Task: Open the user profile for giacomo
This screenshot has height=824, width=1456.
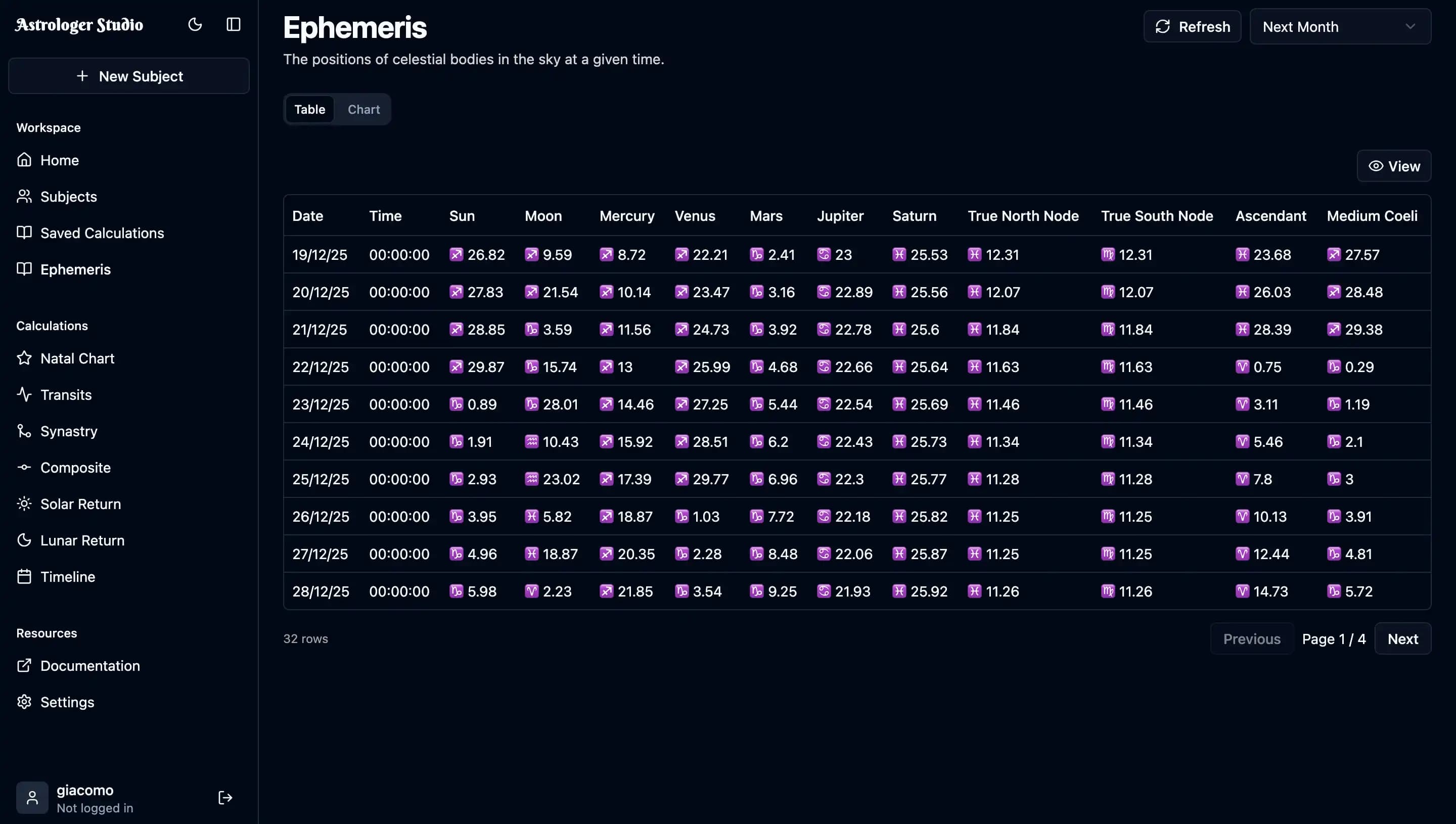Action: (85, 790)
